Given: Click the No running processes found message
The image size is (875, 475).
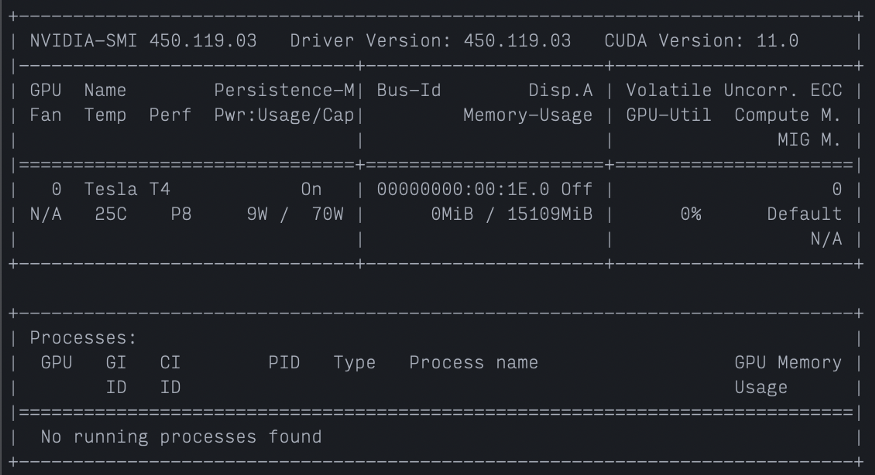Looking at the screenshot, I should point(181,437).
